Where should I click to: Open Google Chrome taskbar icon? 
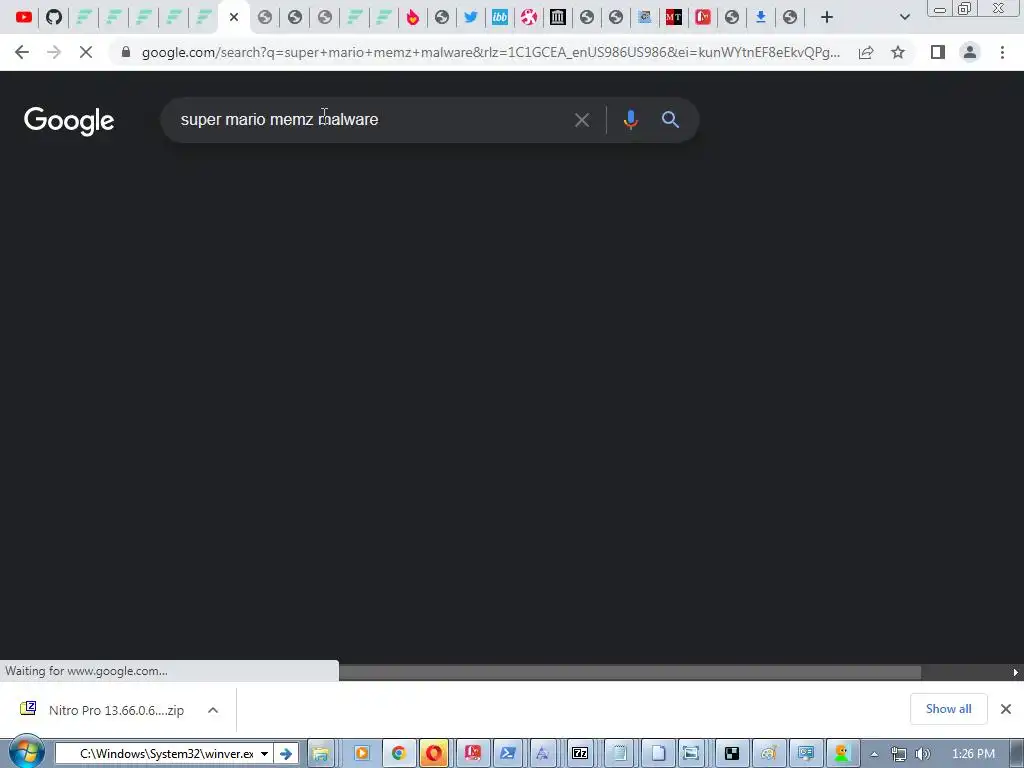point(398,754)
